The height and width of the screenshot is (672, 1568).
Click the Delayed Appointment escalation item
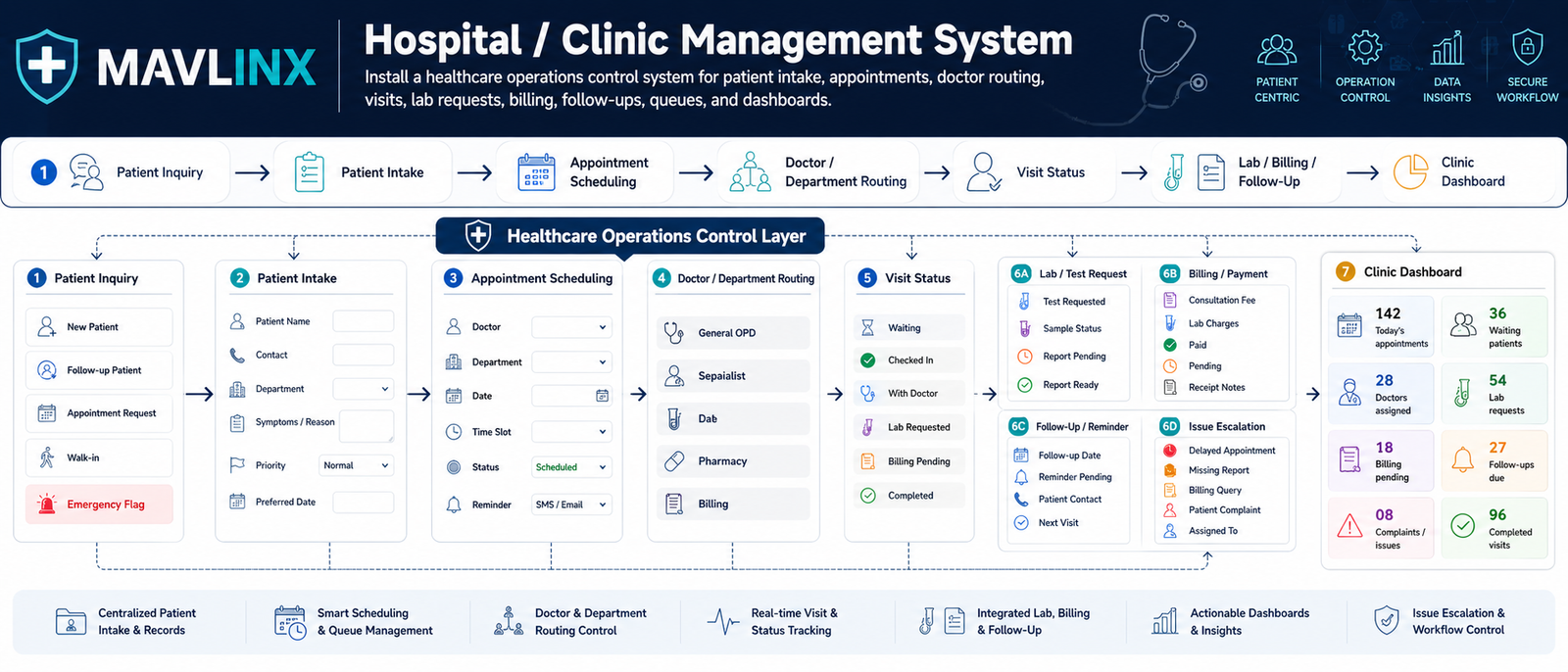pyautogui.click(x=1220, y=451)
